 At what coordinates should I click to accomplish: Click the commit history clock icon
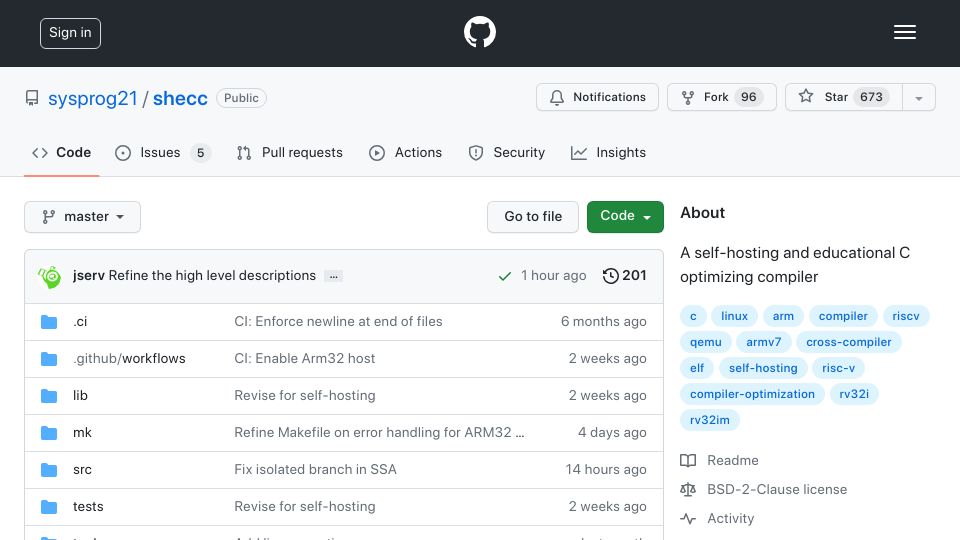coord(610,276)
